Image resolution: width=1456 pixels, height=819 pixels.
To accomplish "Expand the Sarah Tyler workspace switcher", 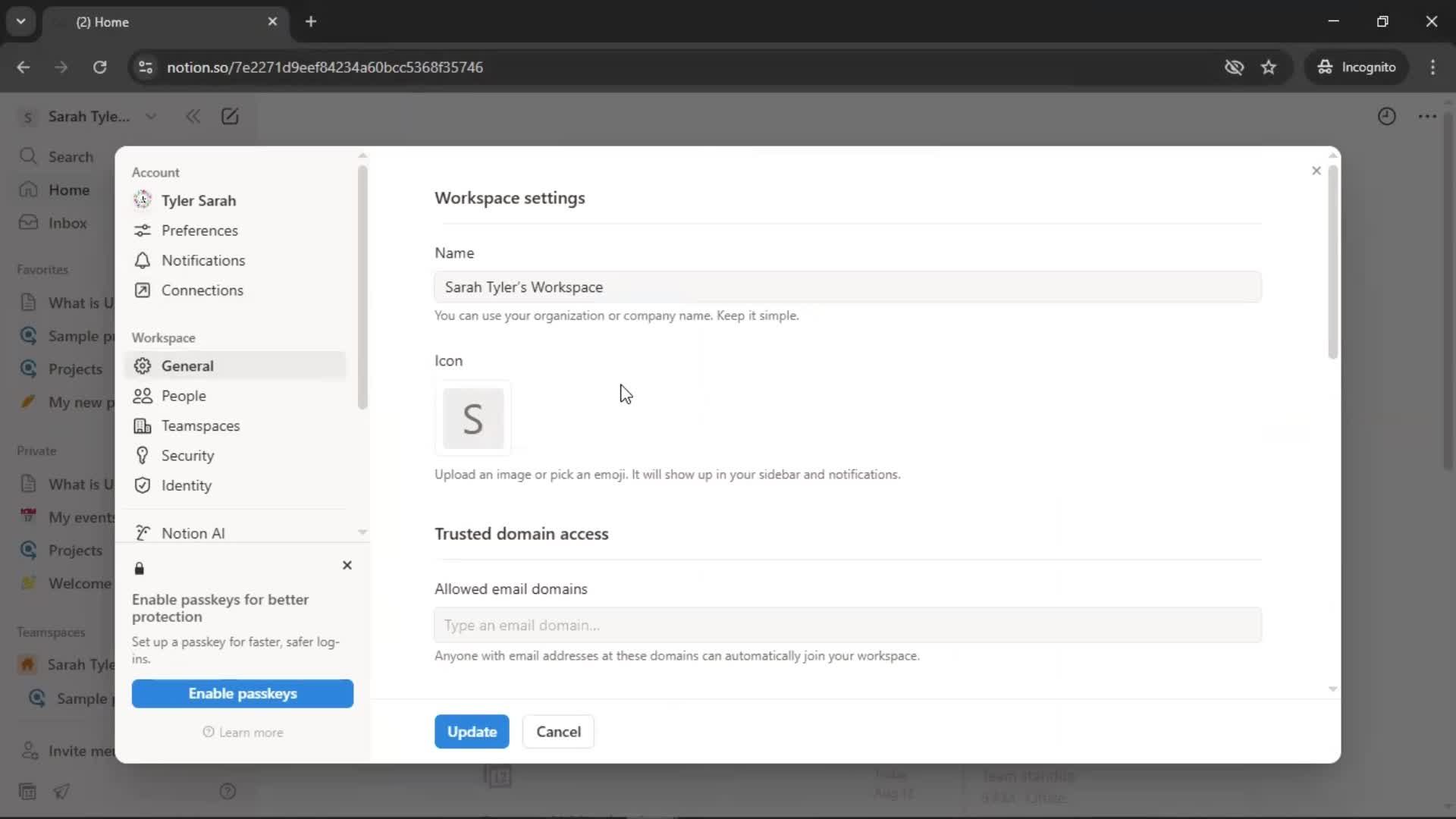I will [88, 117].
